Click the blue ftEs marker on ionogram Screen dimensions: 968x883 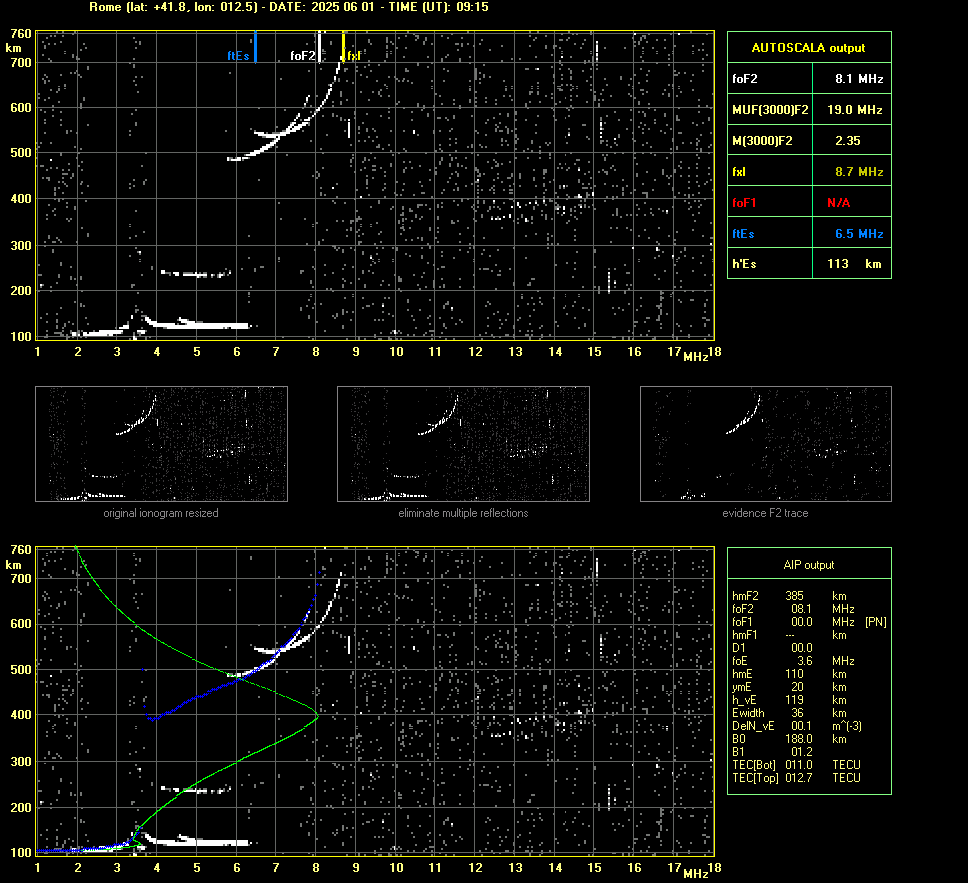pos(255,47)
